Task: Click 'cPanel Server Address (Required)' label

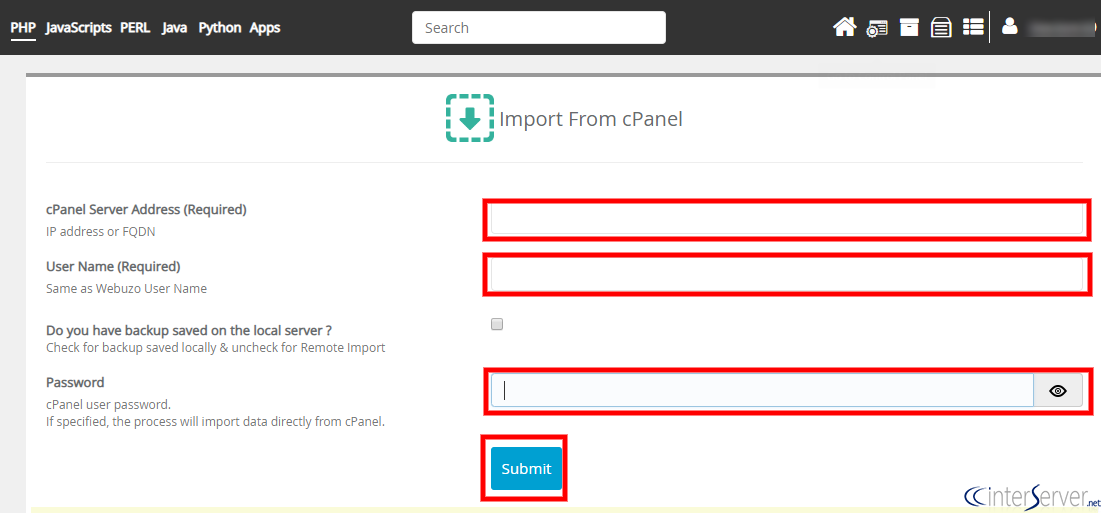Action: click(146, 209)
